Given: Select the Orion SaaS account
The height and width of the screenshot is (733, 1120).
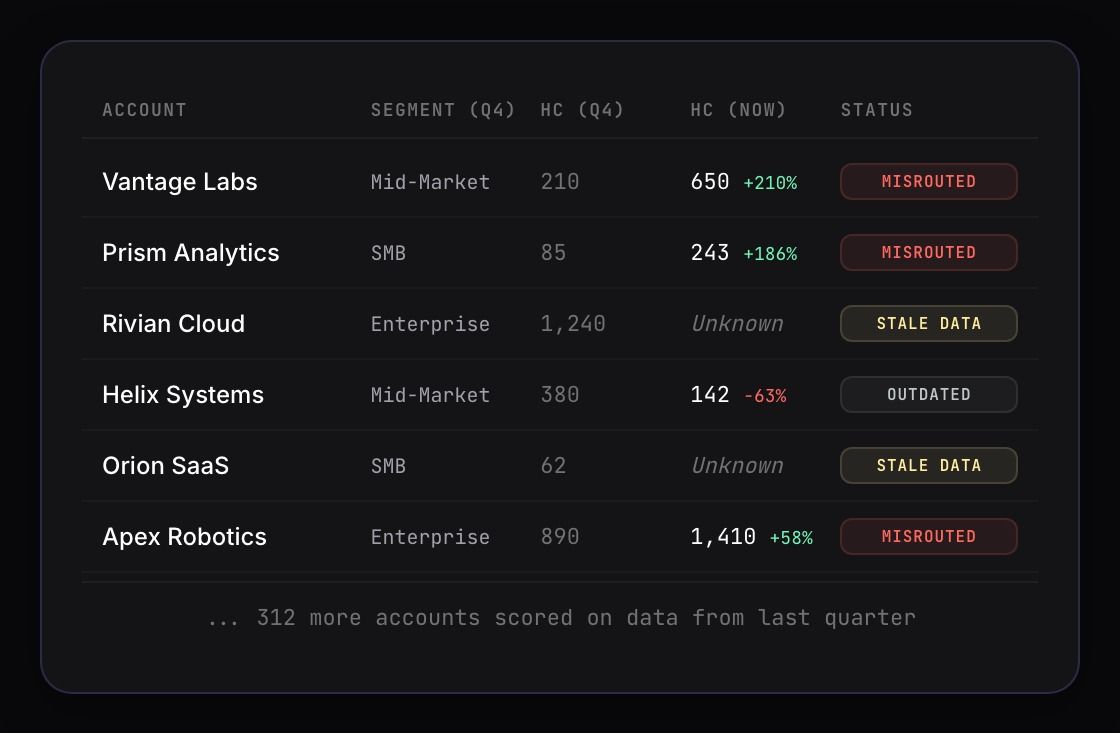Looking at the screenshot, I should coord(166,466).
